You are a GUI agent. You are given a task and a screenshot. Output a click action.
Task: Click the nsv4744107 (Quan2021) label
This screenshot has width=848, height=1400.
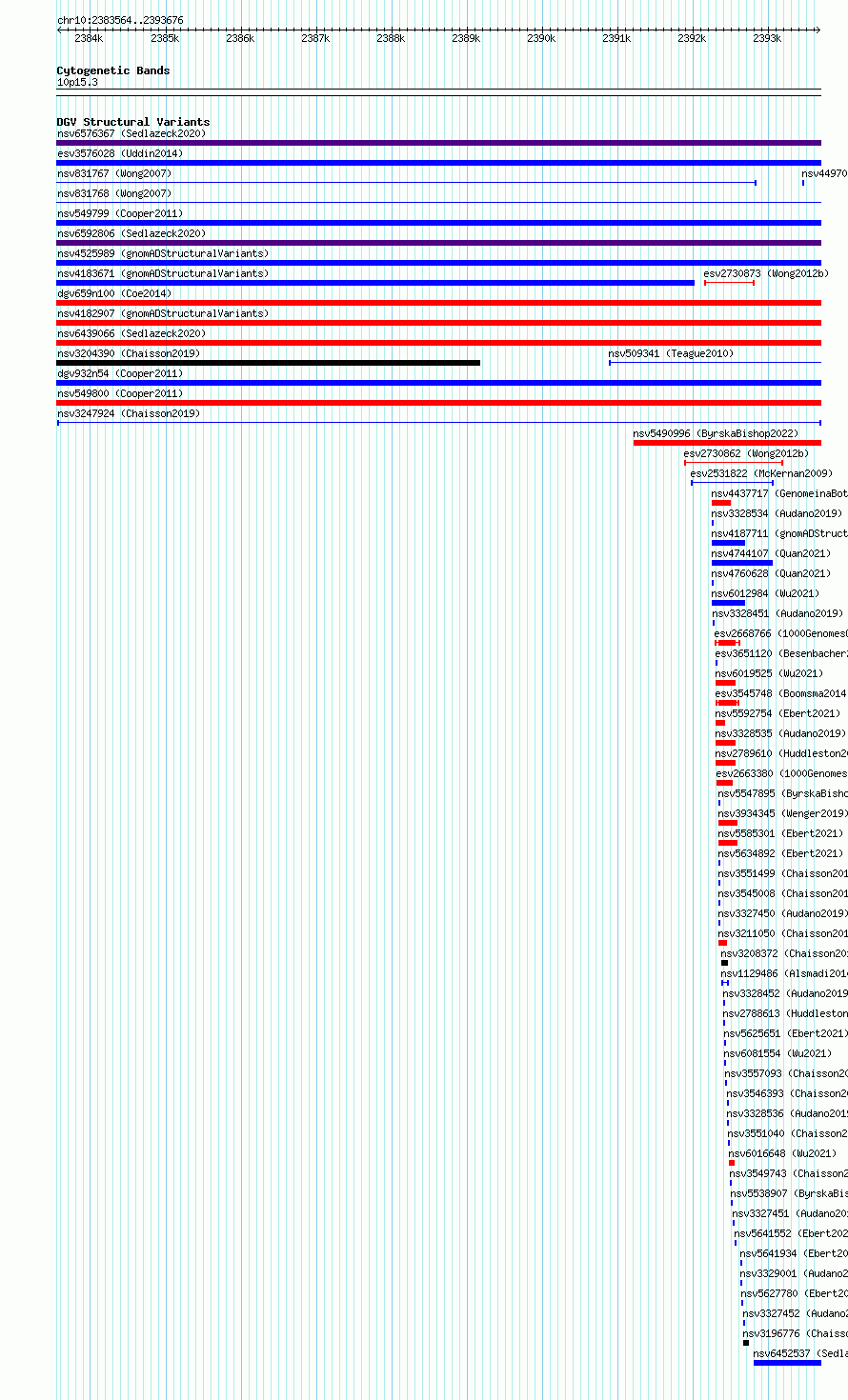[771, 553]
